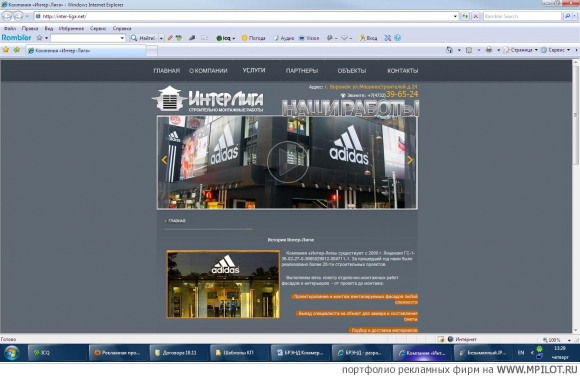This screenshot has width=580, height=377.
Task: Go back with the browser Back arrow
Action: click(x=7, y=16)
